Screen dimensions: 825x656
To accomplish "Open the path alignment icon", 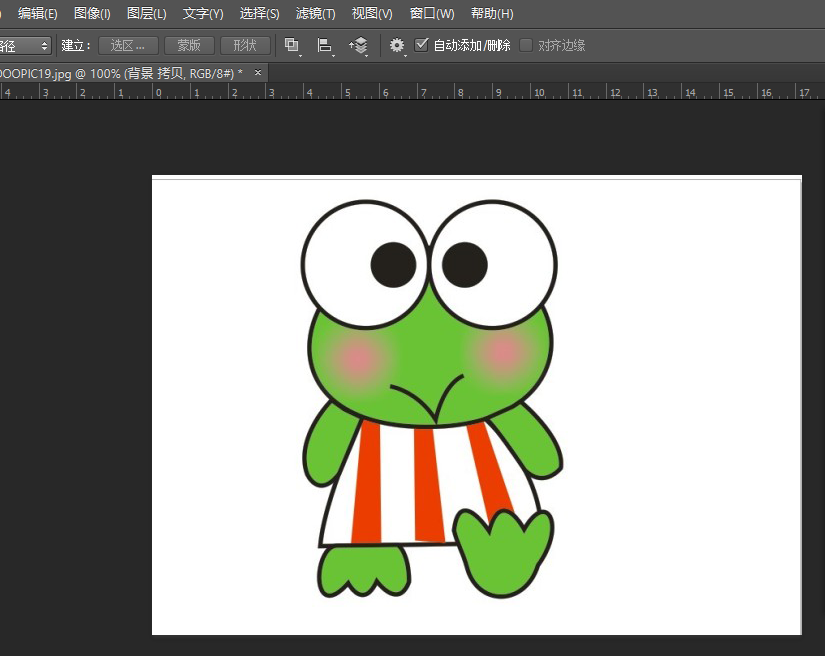I will tap(325, 46).
